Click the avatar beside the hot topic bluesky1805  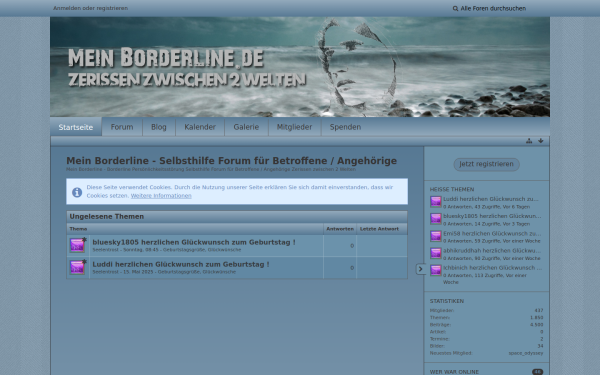pyautogui.click(x=435, y=219)
